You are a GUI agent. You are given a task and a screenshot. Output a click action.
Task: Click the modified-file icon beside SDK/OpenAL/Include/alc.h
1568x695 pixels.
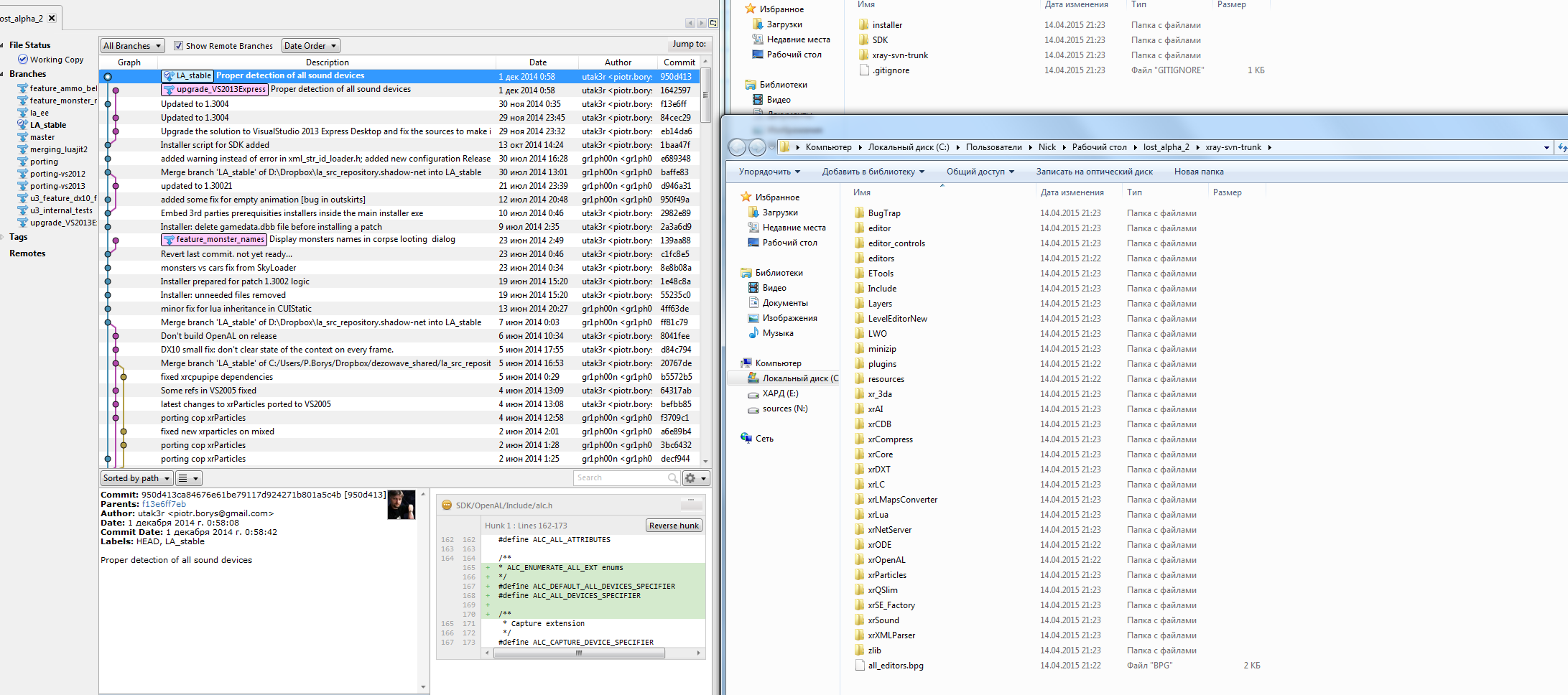point(447,505)
